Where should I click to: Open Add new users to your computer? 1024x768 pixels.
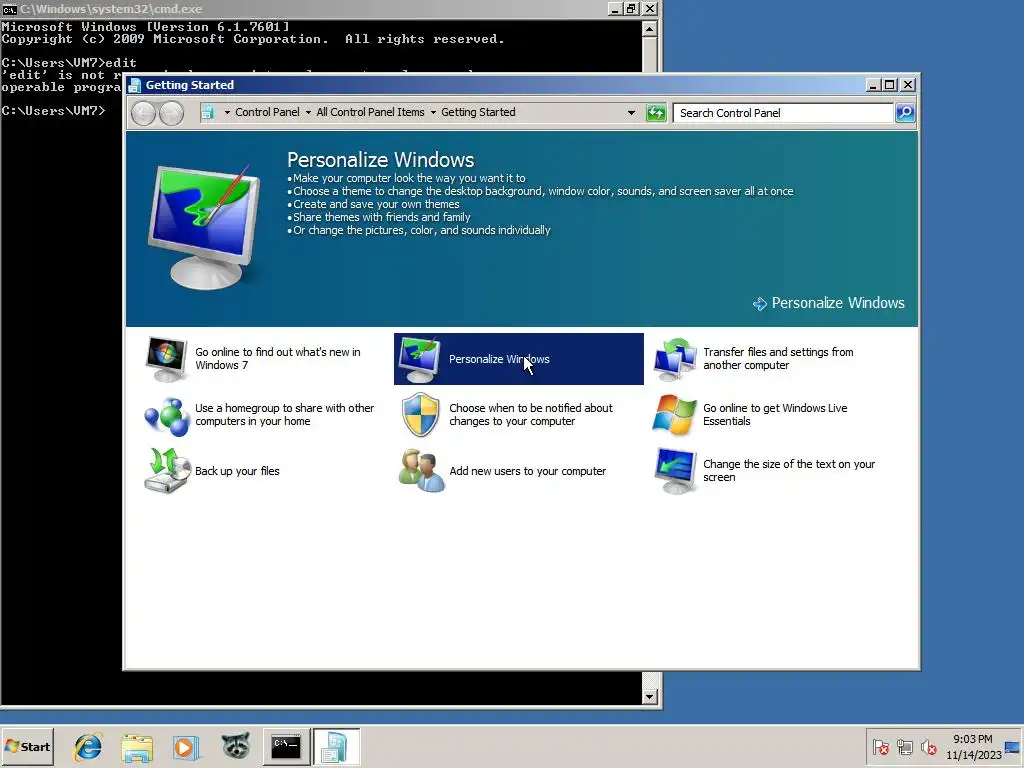(x=528, y=471)
